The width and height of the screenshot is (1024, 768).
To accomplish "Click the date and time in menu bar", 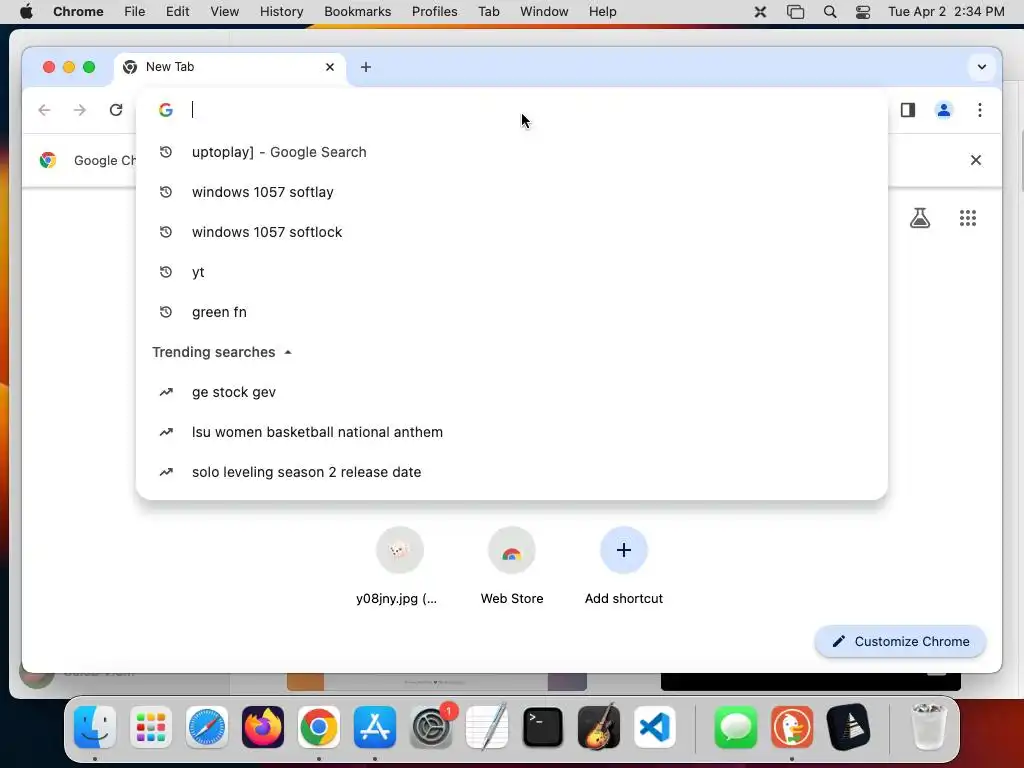I will [x=946, y=12].
